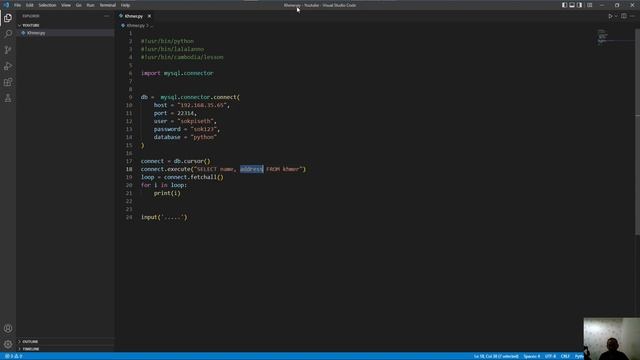Open the Selection menu

[47, 5]
